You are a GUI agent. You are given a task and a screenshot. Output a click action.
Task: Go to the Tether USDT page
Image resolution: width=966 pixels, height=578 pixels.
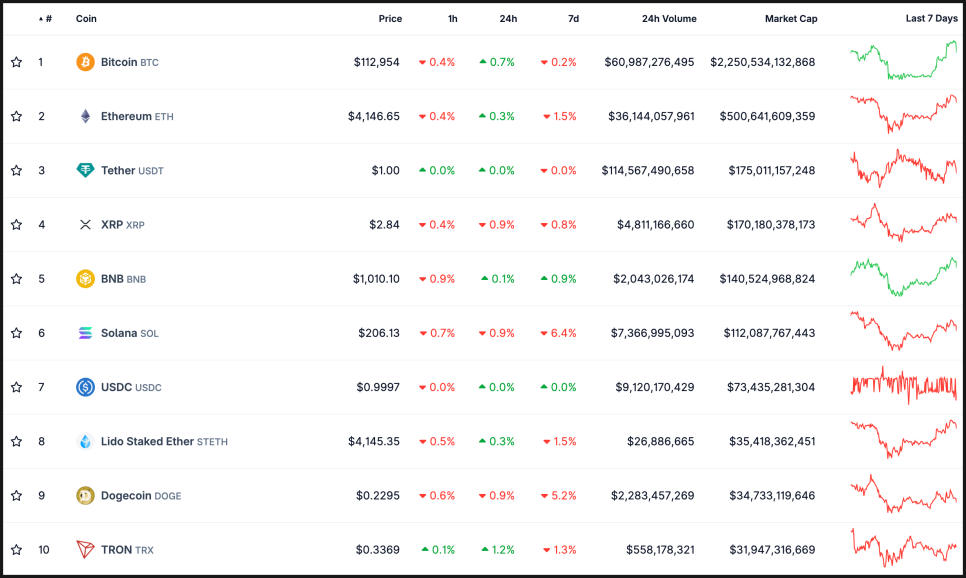132,170
